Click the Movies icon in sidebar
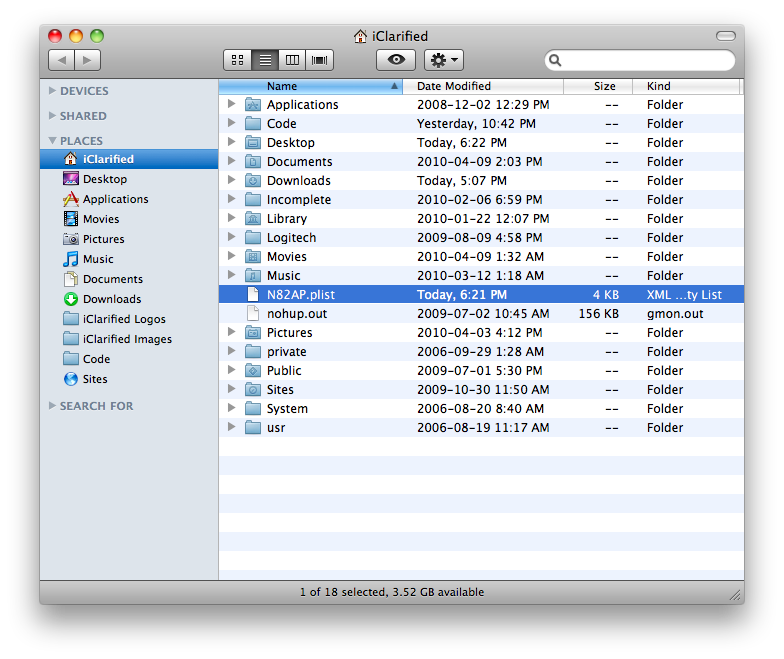This screenshot has height=659, width=784. coord(71,219)
